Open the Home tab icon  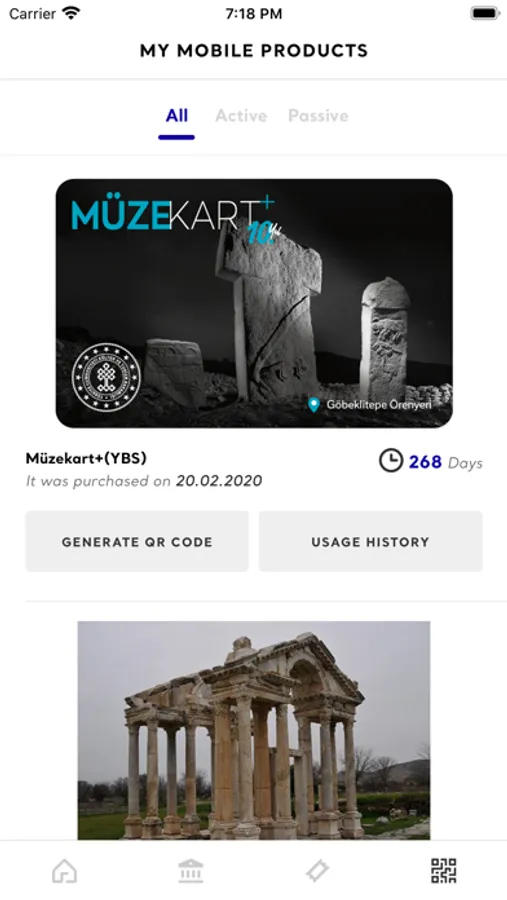click(64, 871)
